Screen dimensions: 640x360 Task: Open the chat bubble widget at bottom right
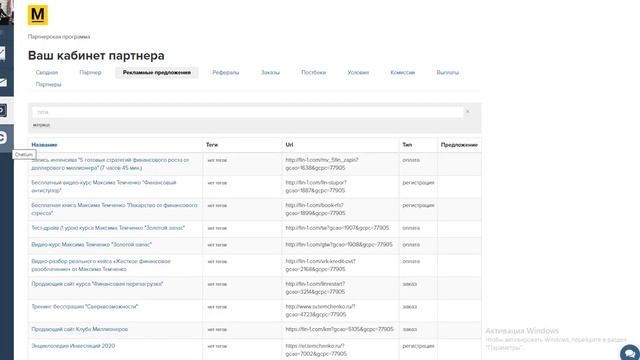click(629, 353)
